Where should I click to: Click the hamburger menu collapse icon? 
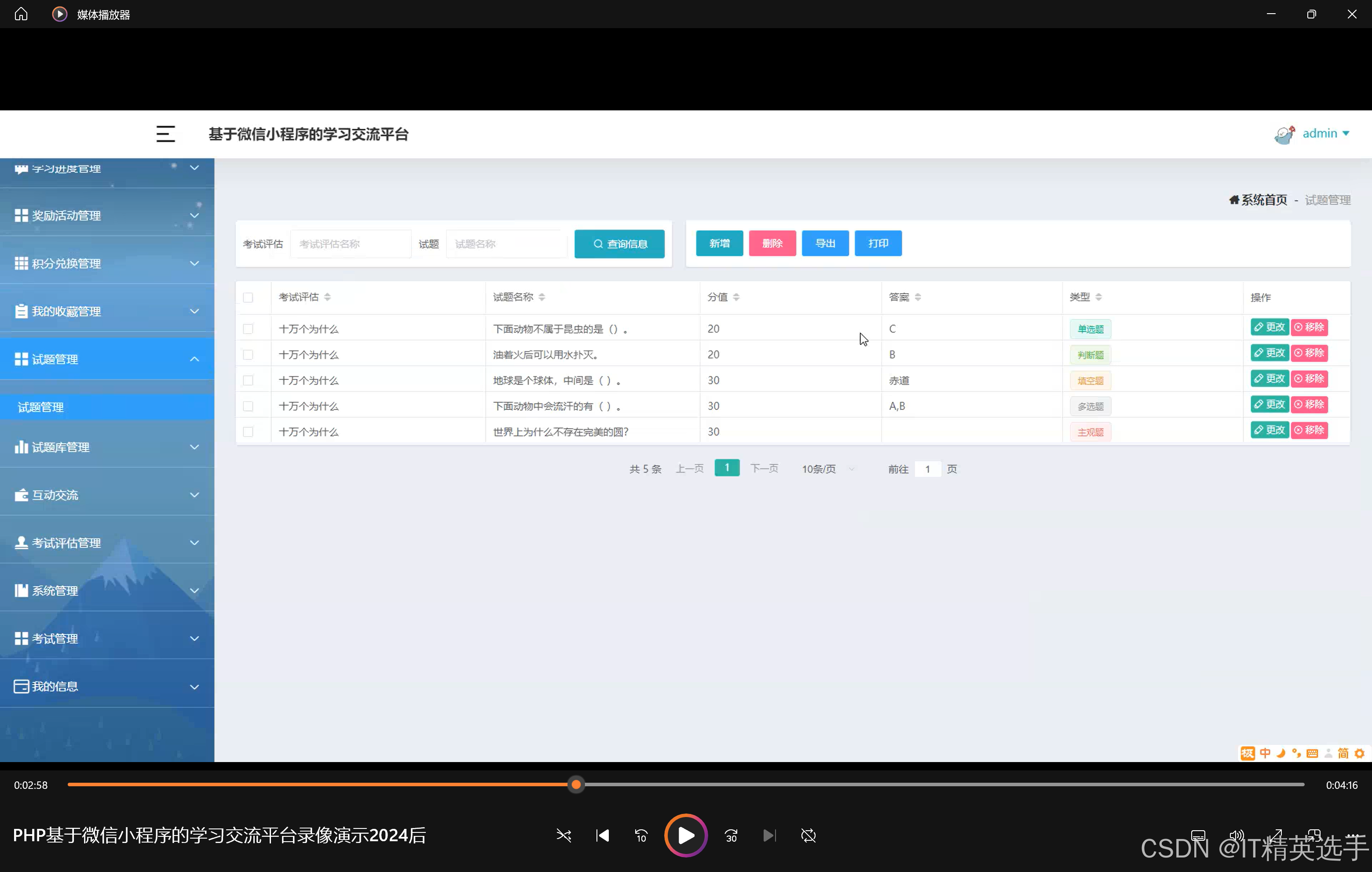pyautogui.click(x=165, y=134)
